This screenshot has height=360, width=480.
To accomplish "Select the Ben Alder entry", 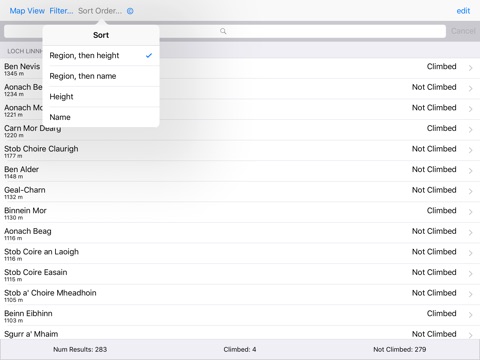I will pos(240,172).
